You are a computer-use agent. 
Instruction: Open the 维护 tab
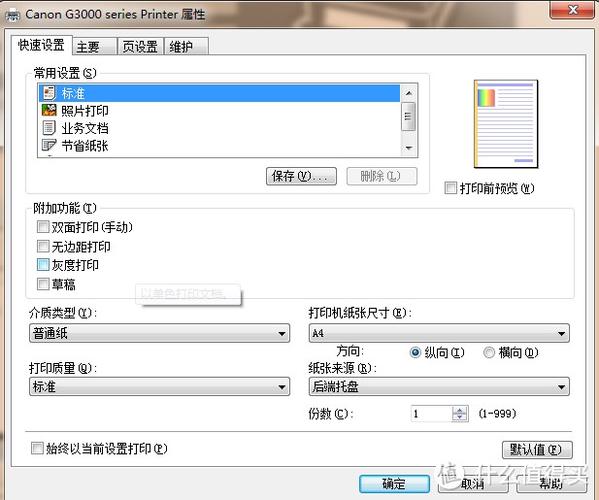click(x=186, y=47)
